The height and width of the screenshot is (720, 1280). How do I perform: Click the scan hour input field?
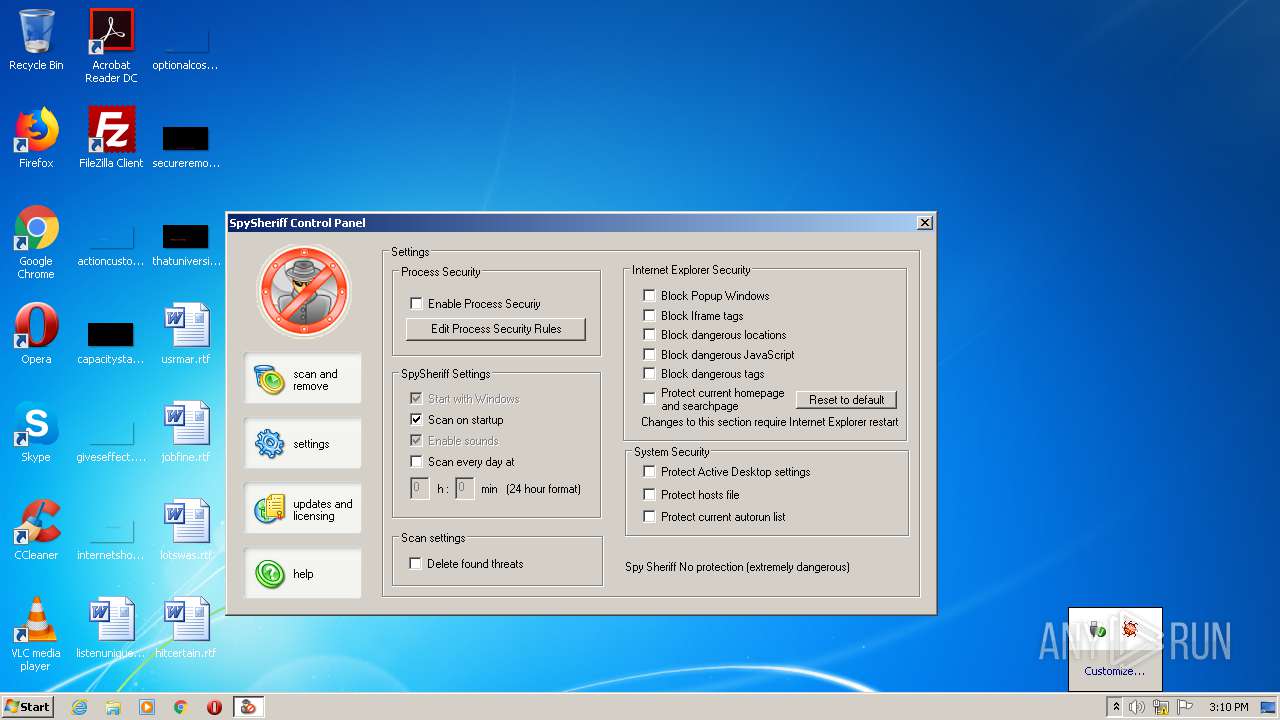click(x=420, y=489)
